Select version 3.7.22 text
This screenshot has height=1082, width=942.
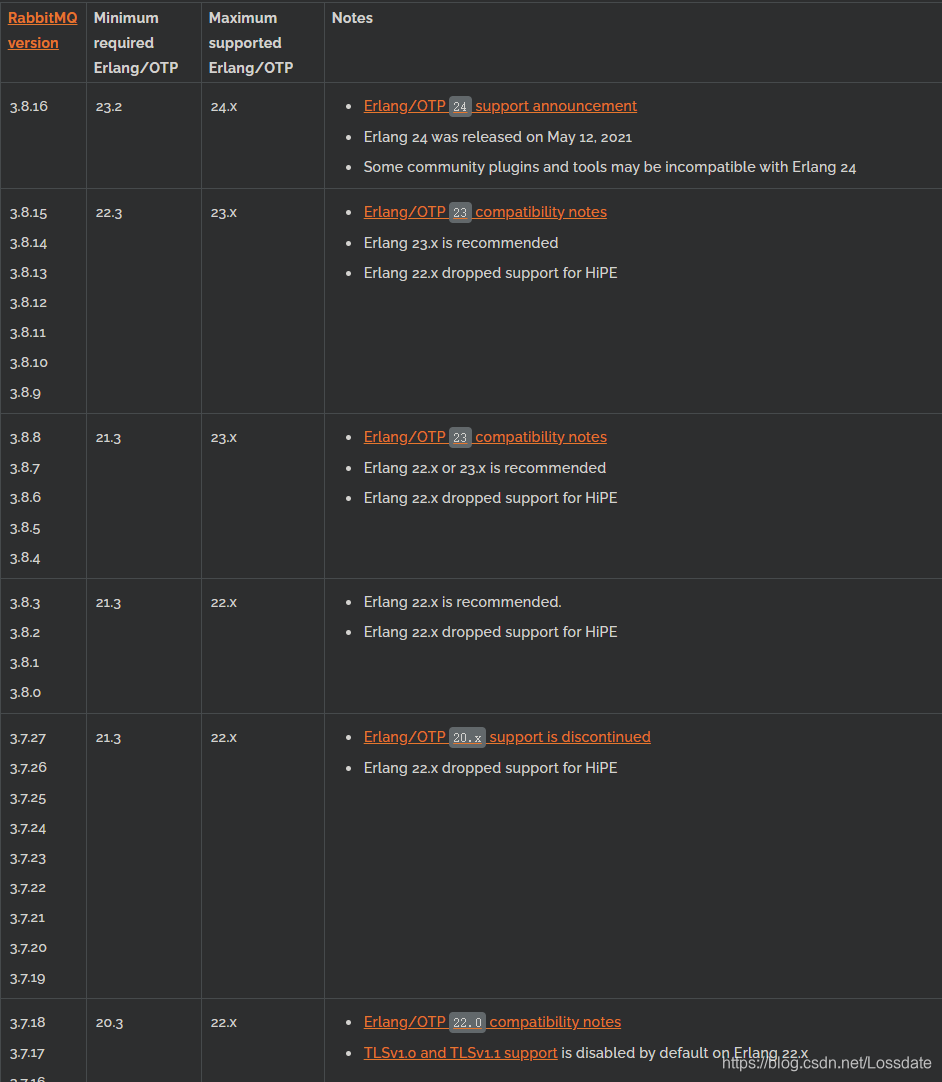[x=28, y=888]
